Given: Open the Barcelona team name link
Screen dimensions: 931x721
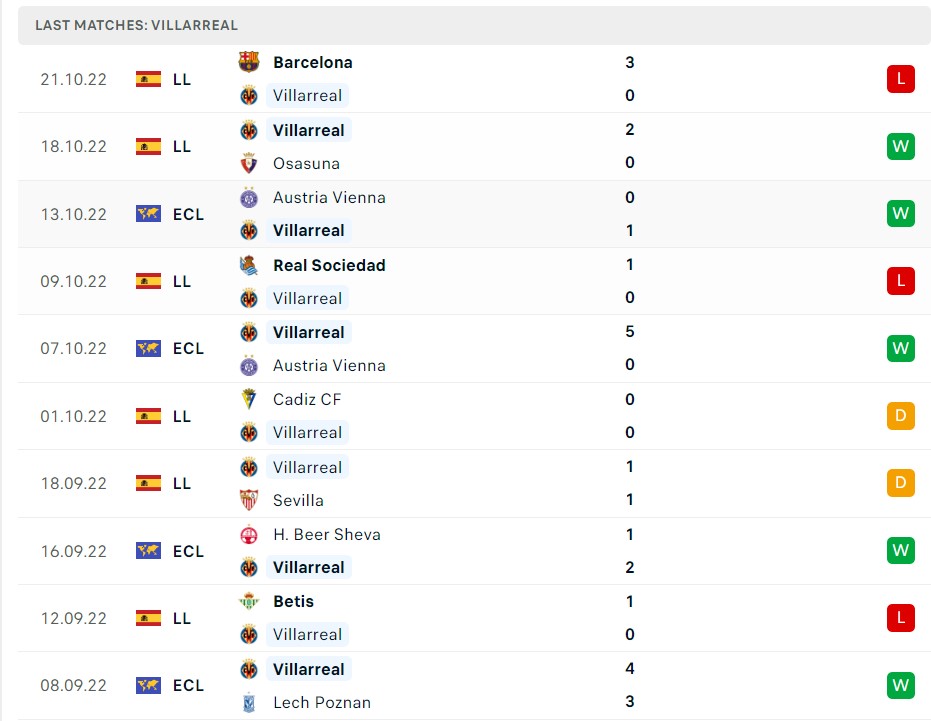Looking at the screenshot, I should 312,62.
